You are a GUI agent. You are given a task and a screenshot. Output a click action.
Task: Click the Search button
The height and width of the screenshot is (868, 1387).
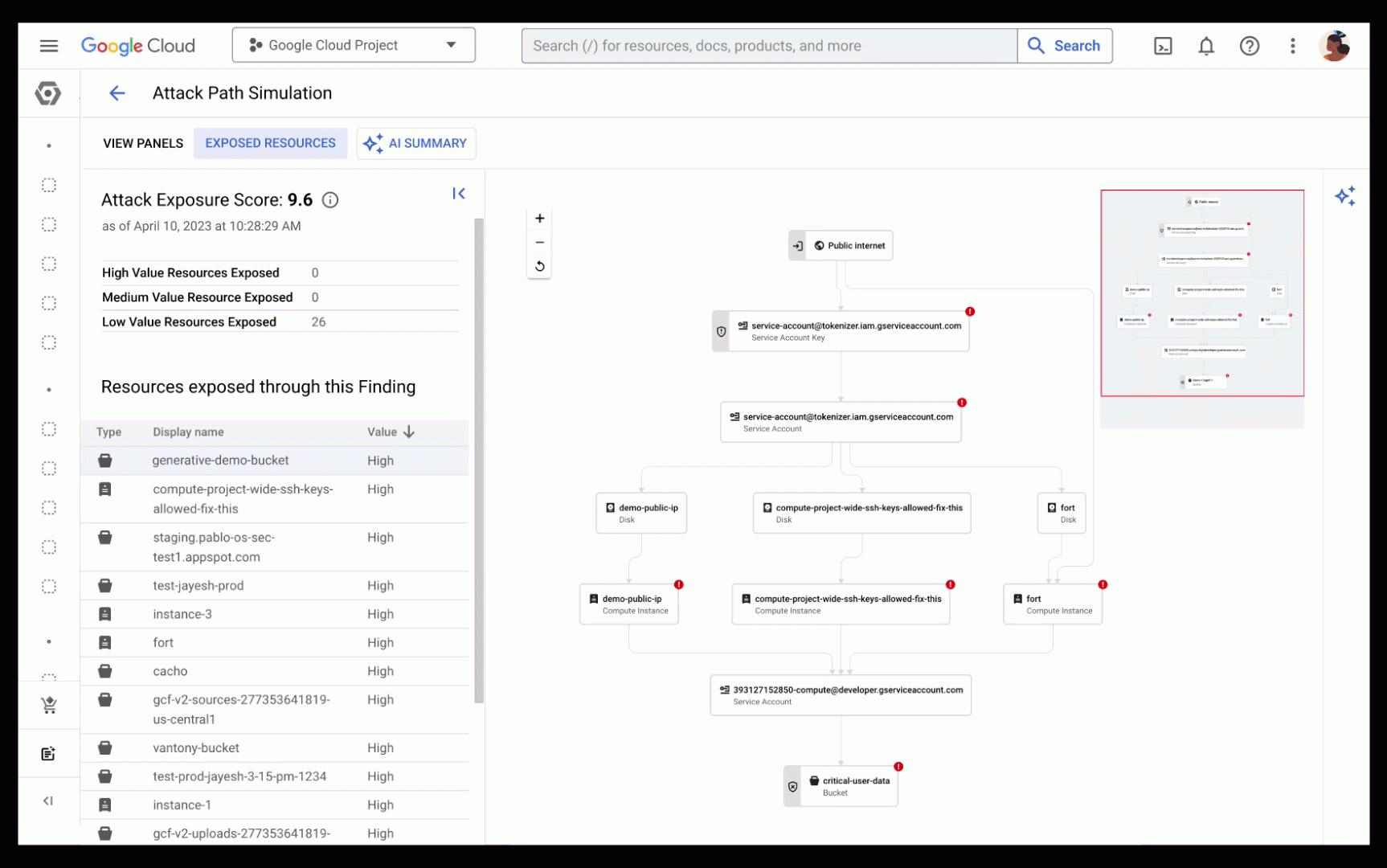[1064, 46]
